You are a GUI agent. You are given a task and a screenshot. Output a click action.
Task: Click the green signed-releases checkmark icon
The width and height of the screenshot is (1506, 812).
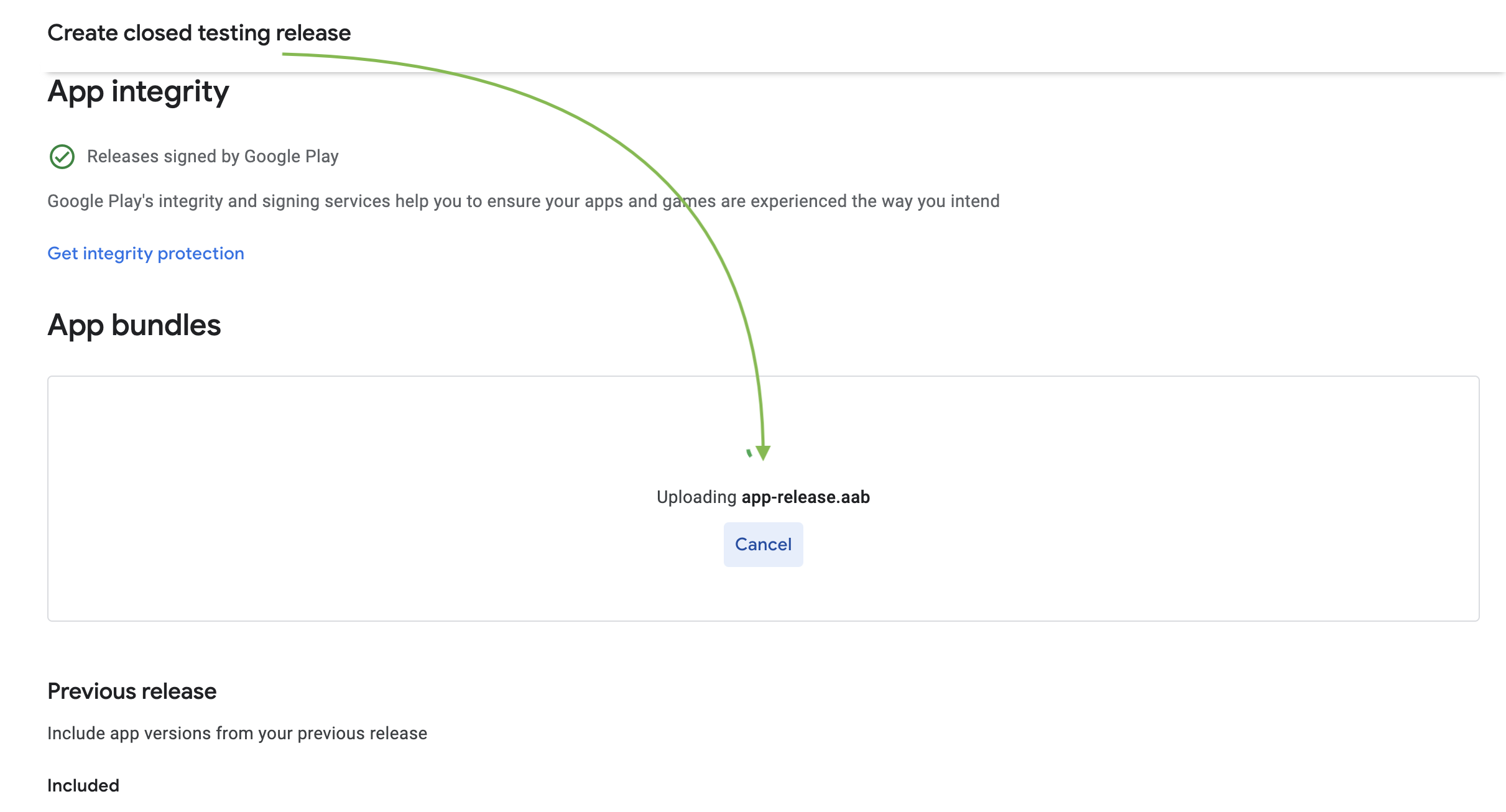click(x=62, y=157)
